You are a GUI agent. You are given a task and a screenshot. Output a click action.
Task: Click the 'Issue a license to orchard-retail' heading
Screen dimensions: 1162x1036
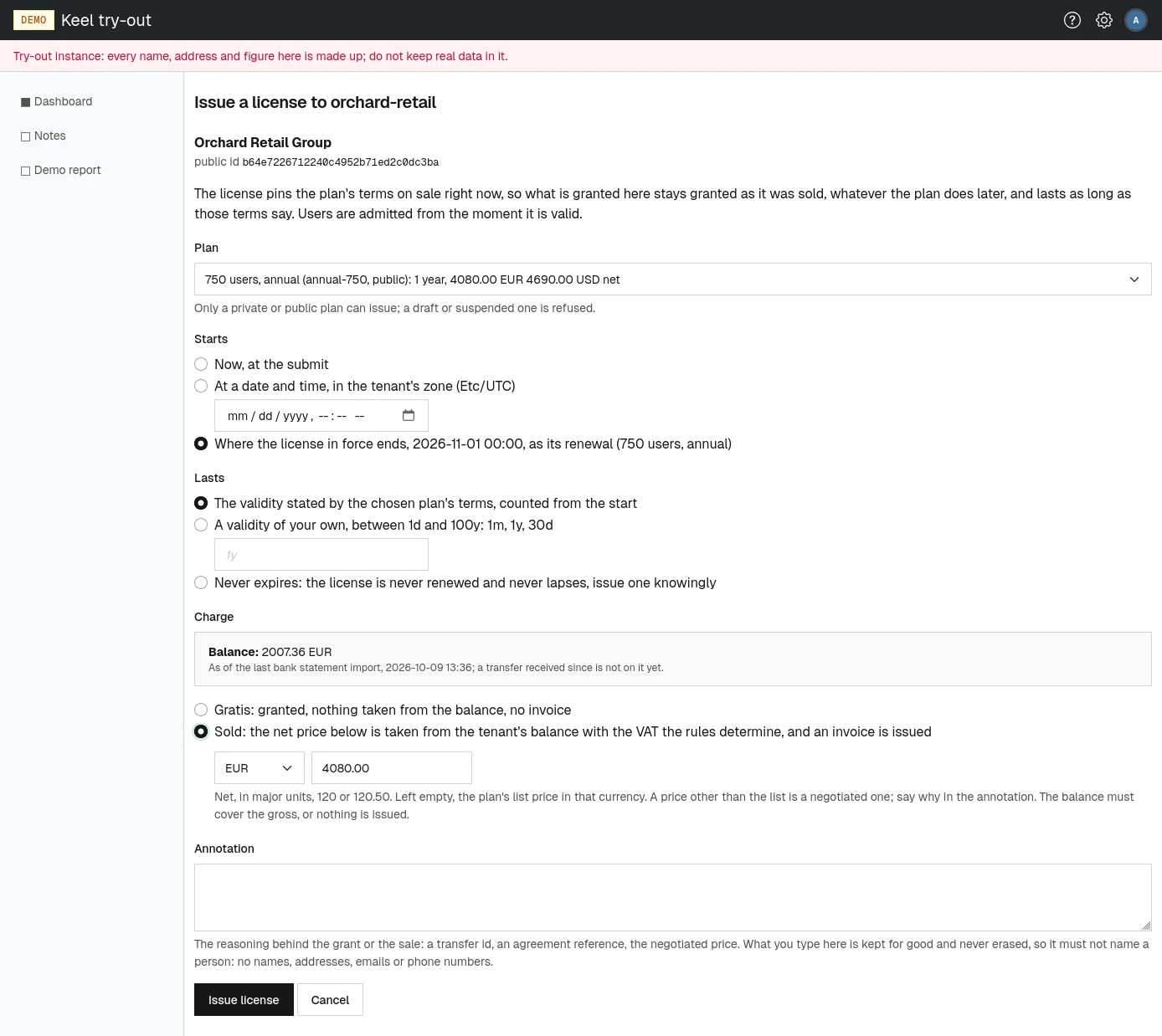click(x=315, y=102)
